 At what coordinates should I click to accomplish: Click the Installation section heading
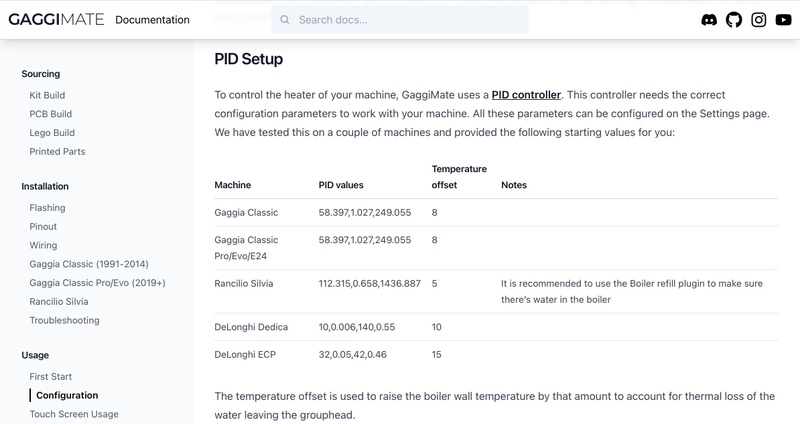tap(45, 186)
